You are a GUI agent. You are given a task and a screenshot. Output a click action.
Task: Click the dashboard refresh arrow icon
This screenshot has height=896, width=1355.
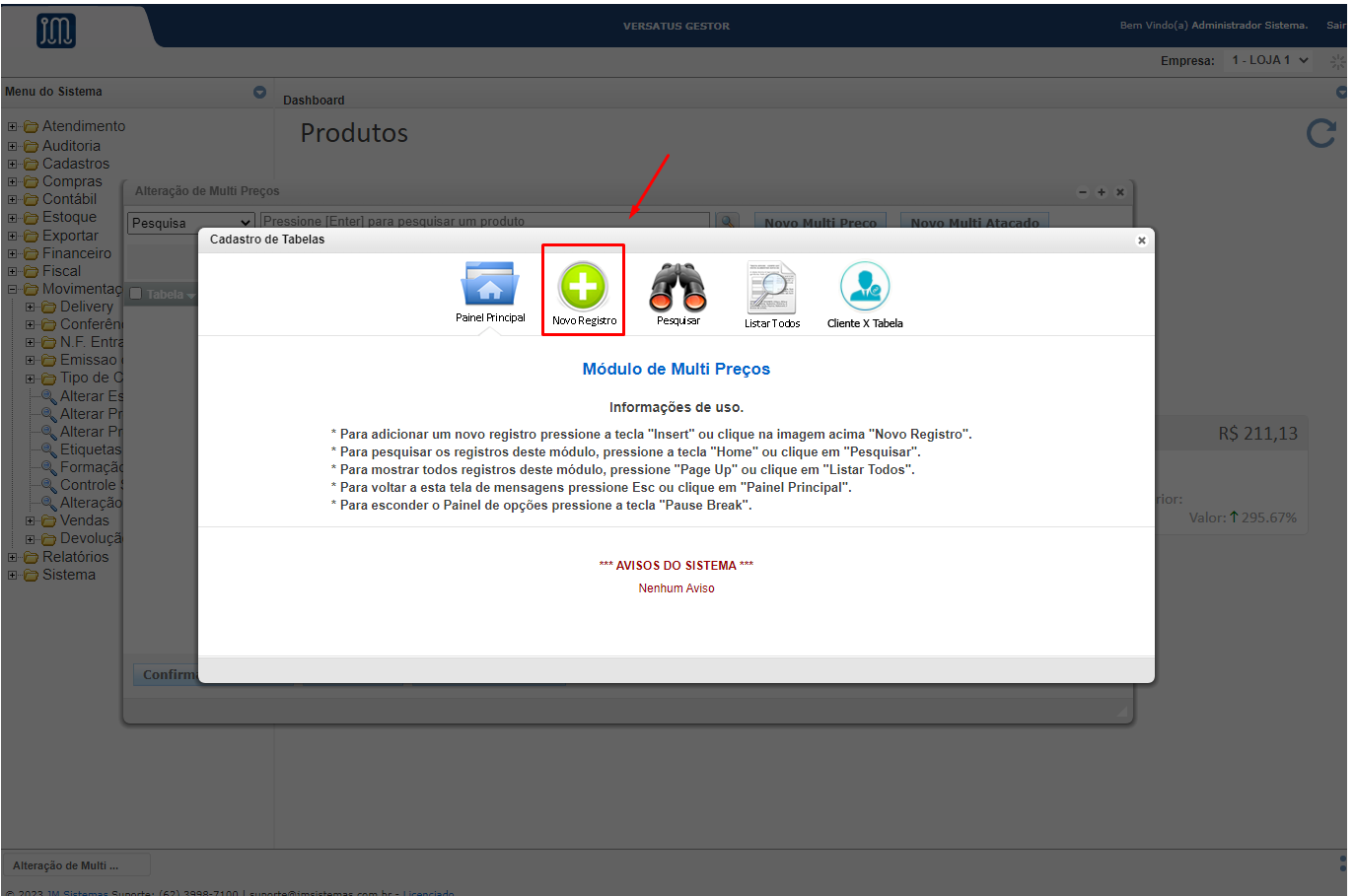click(1320, 133)
